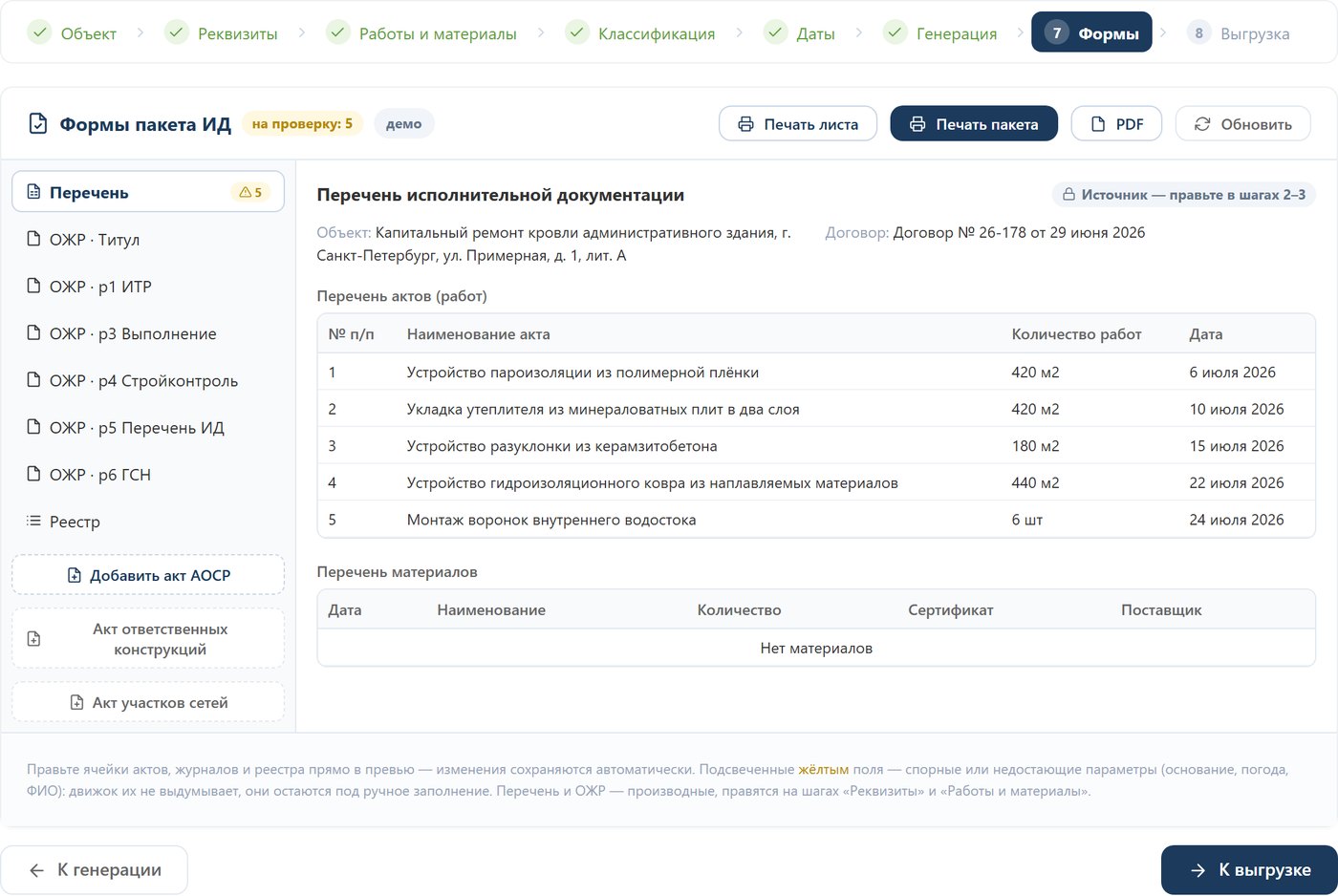Click the refresh icon in Обновить
Screen dimensions: 1338x896
(x=1202, y=124)
